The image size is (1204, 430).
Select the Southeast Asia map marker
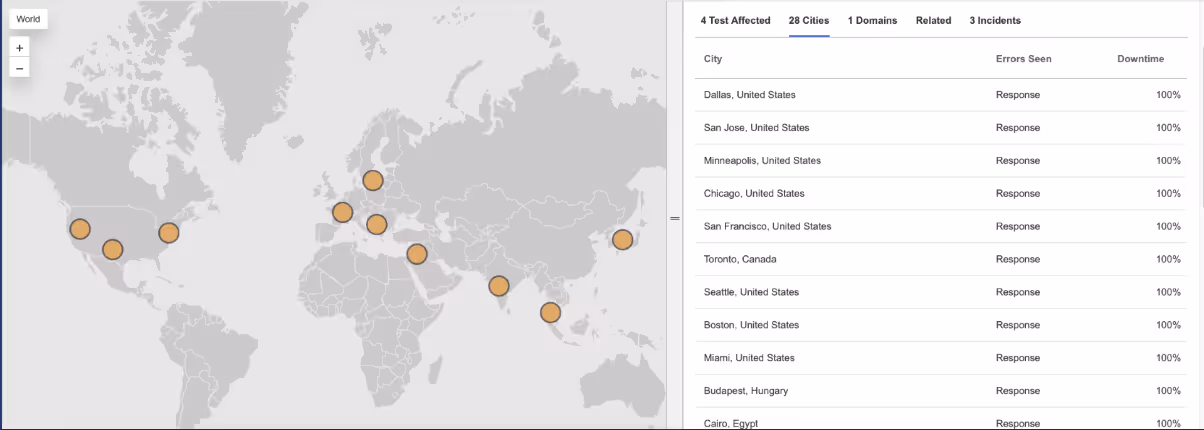click(x=550, y=312)
